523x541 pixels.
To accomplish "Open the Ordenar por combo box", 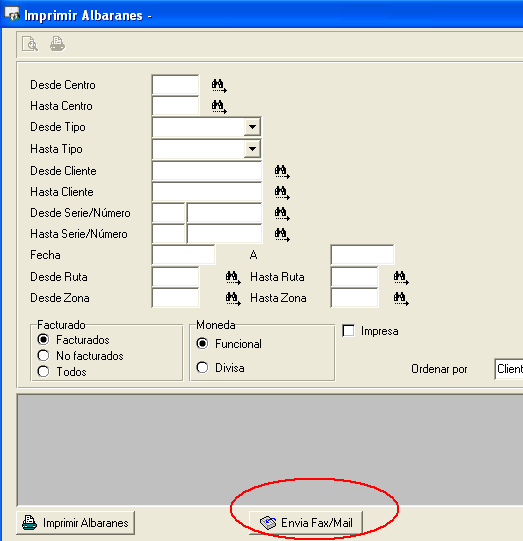I will (x=509, y=369).
